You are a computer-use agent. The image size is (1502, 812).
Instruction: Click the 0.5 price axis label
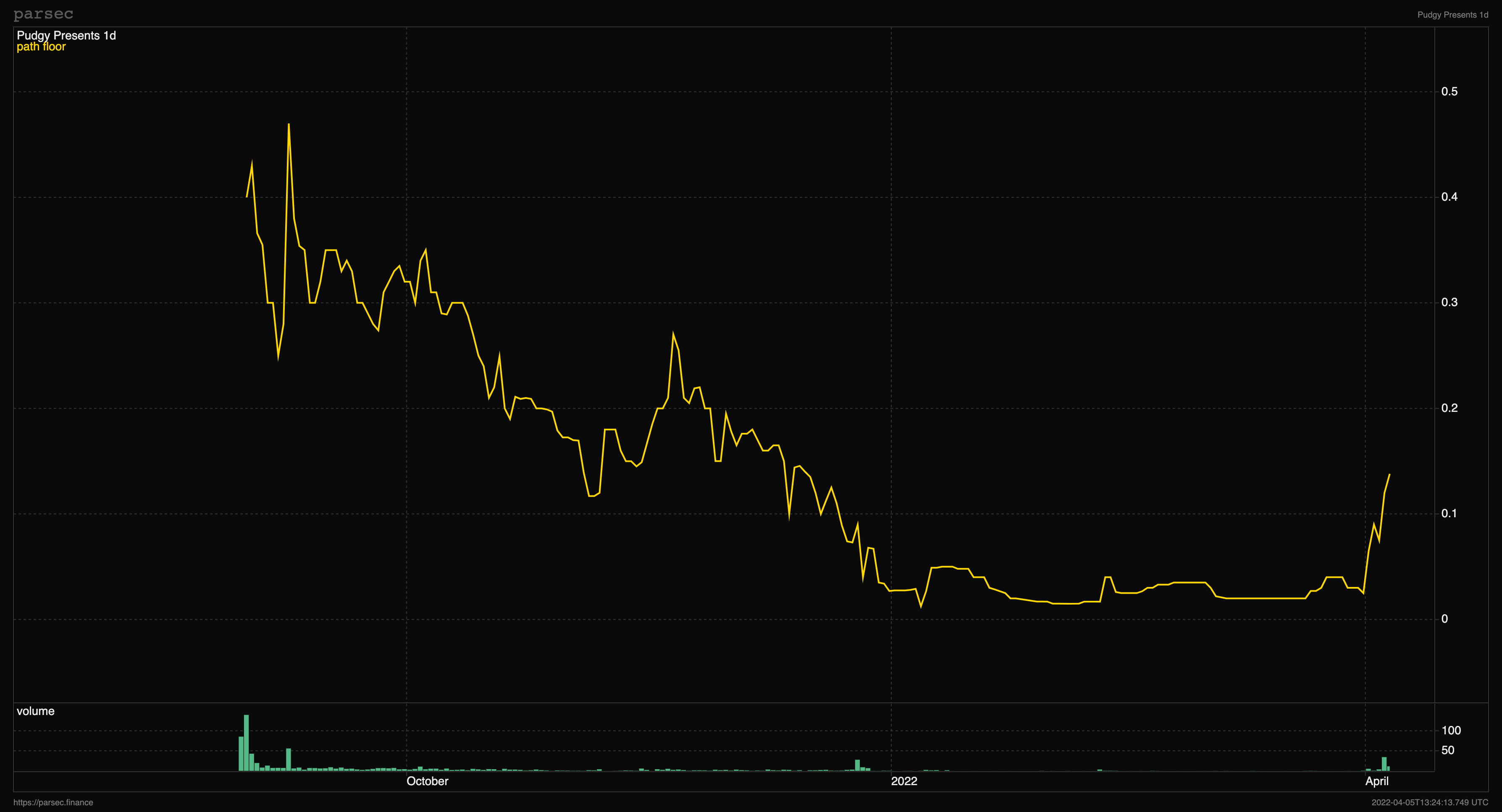tap(1449, 92)
